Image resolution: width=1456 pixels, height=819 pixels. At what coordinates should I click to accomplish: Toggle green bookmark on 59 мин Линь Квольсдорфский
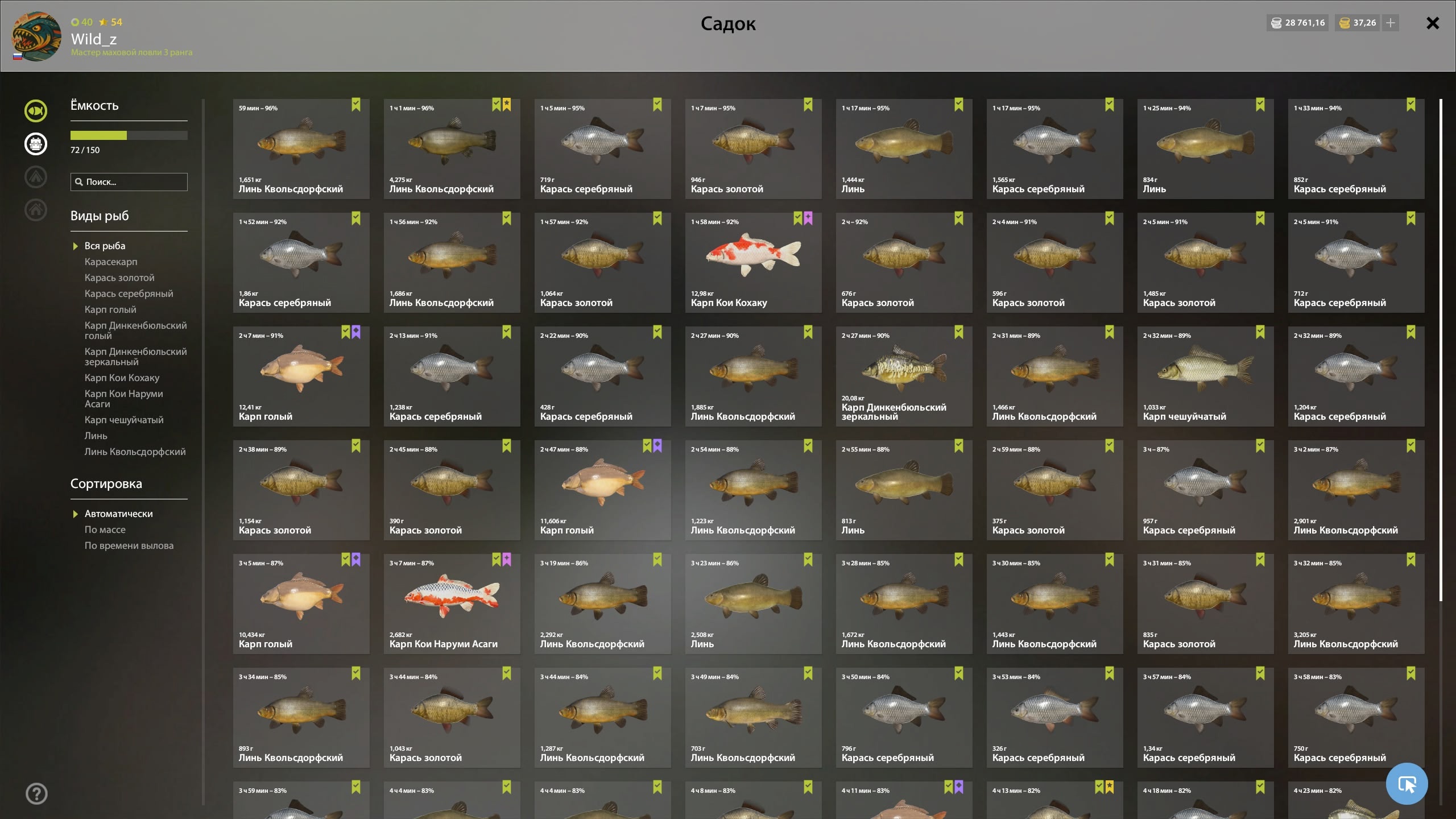[x=356, y=105]
